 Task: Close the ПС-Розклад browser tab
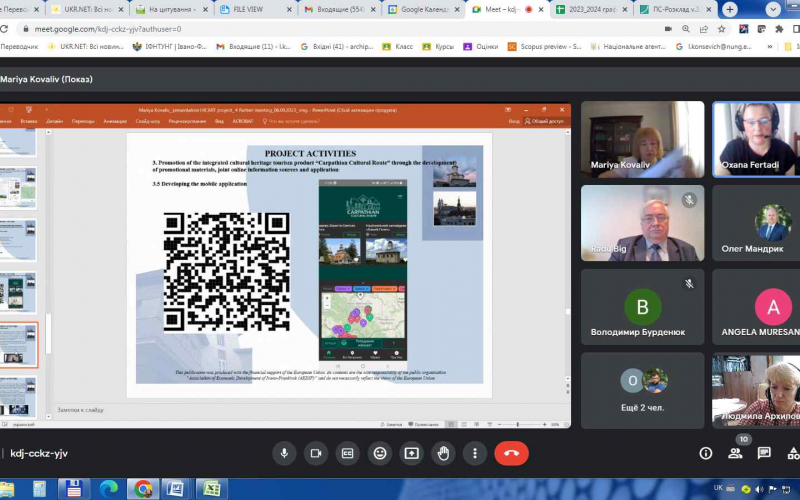coord(710,9)
